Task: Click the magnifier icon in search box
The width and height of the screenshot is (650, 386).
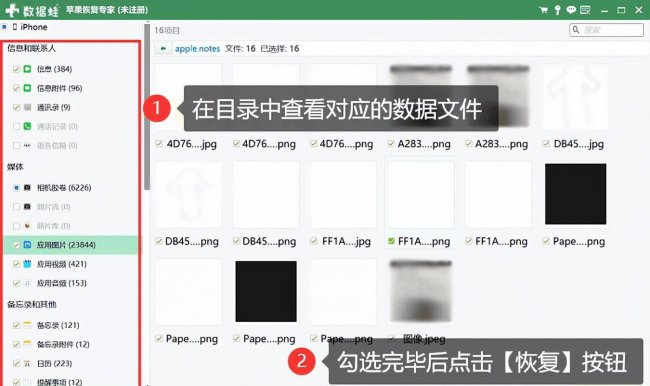Action: tap(576, 29)
